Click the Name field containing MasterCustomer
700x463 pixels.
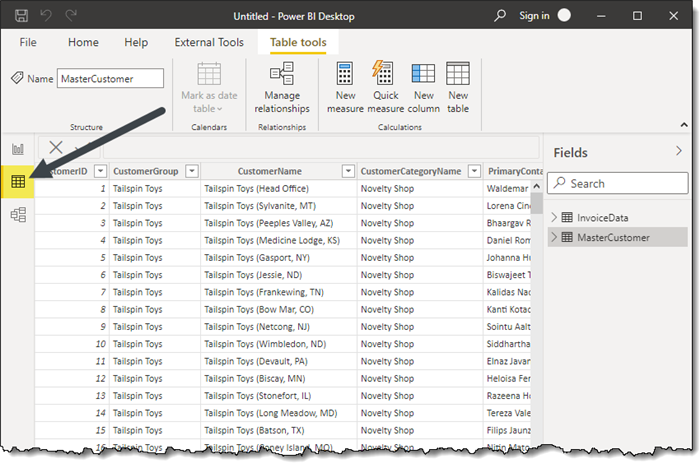click(109, 78)
